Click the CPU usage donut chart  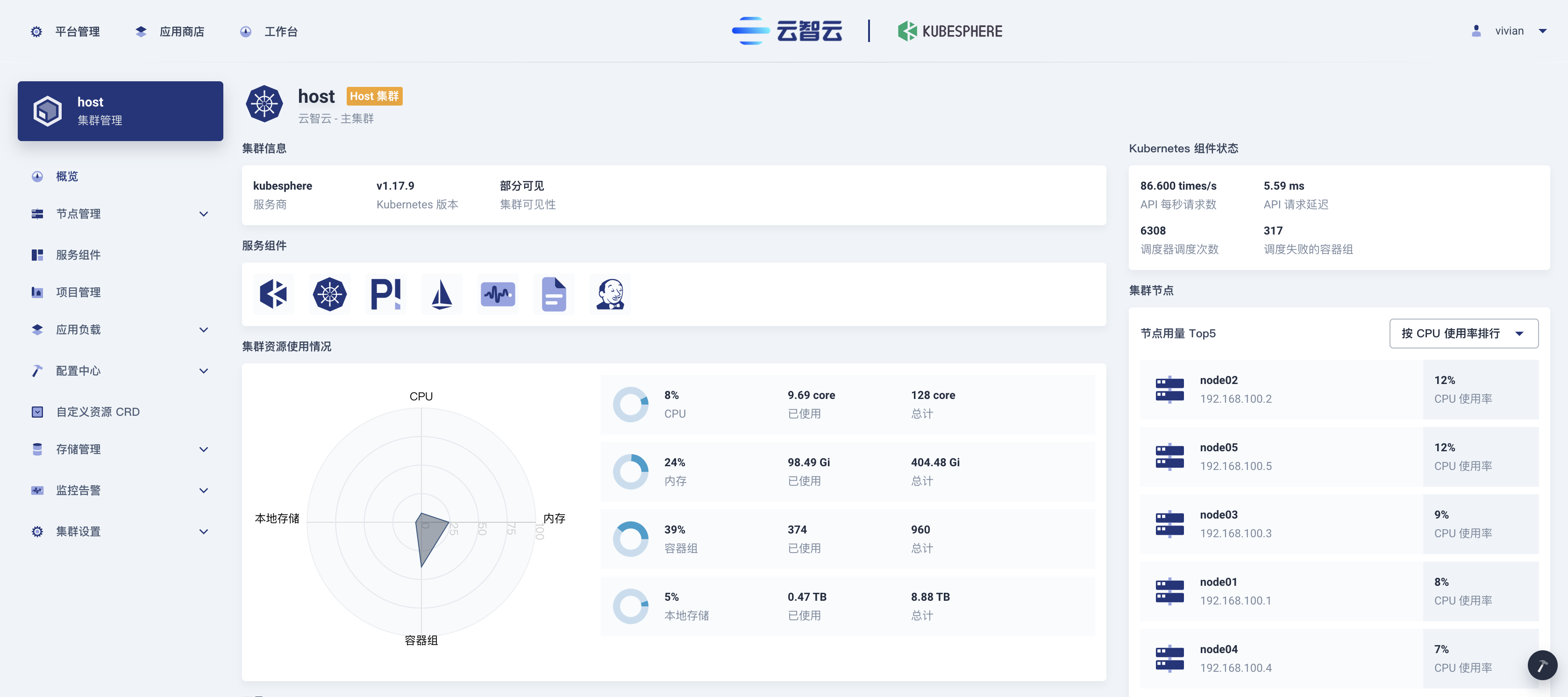click(631, 404)
